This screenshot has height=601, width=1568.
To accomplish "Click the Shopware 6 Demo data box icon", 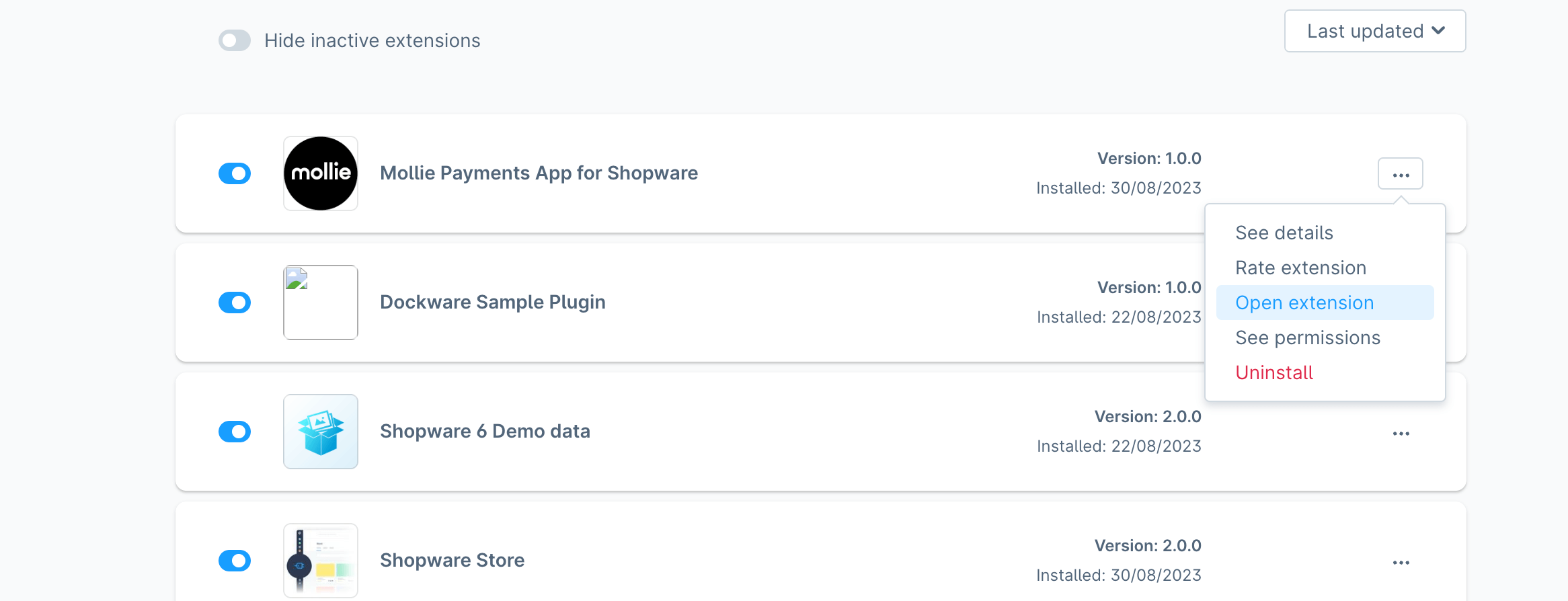I will click(321, 432).
